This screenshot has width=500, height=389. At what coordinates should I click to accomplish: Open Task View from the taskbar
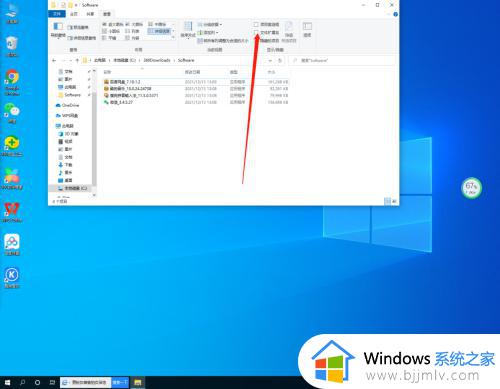(52, 382)
